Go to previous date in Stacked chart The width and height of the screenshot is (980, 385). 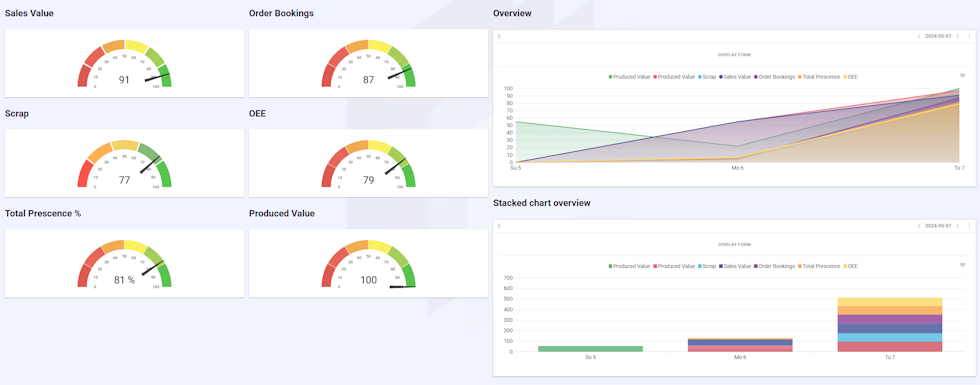(x=918, y=226)
